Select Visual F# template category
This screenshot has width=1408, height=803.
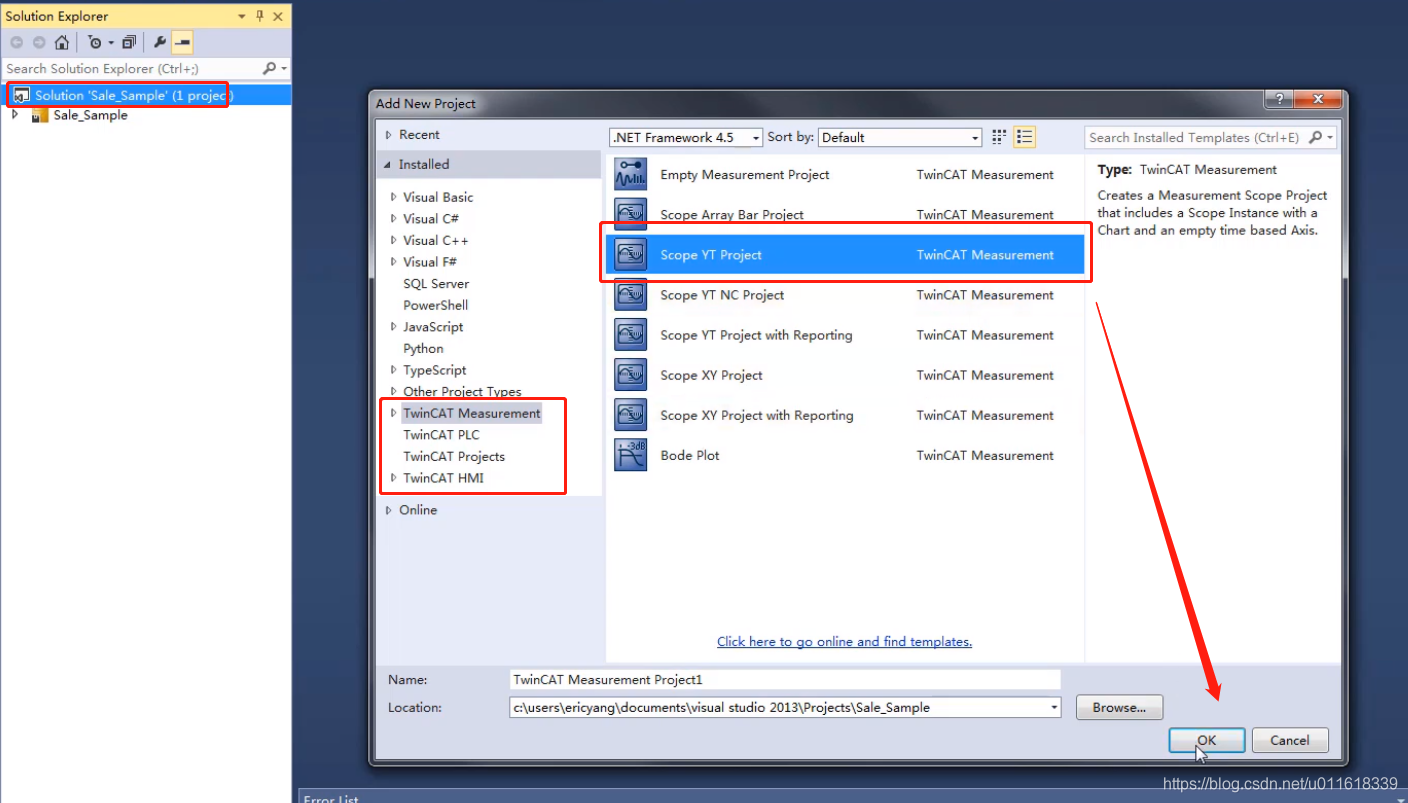(430, 262)
